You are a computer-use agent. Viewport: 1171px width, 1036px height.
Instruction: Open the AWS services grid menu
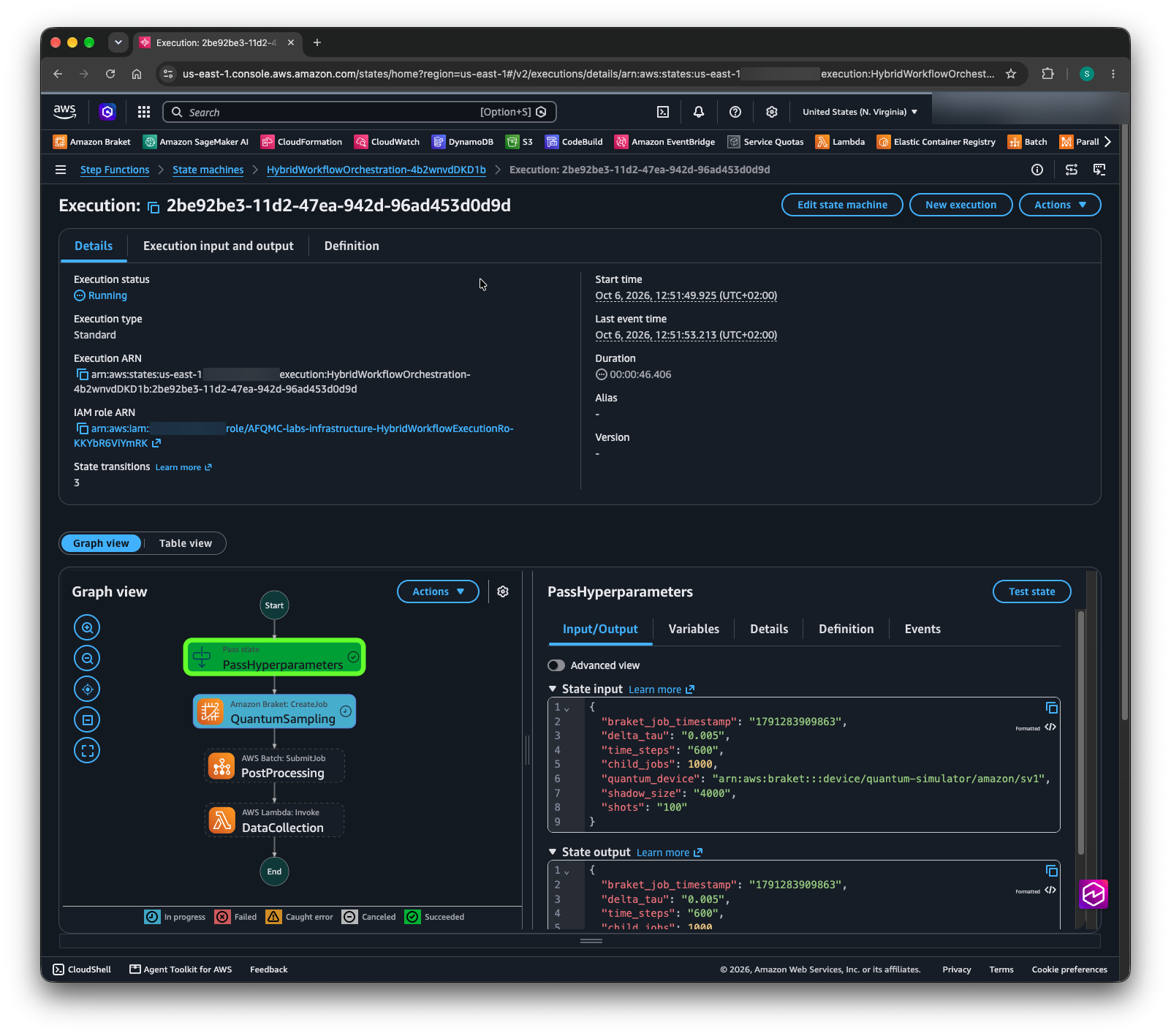(144, 112)
